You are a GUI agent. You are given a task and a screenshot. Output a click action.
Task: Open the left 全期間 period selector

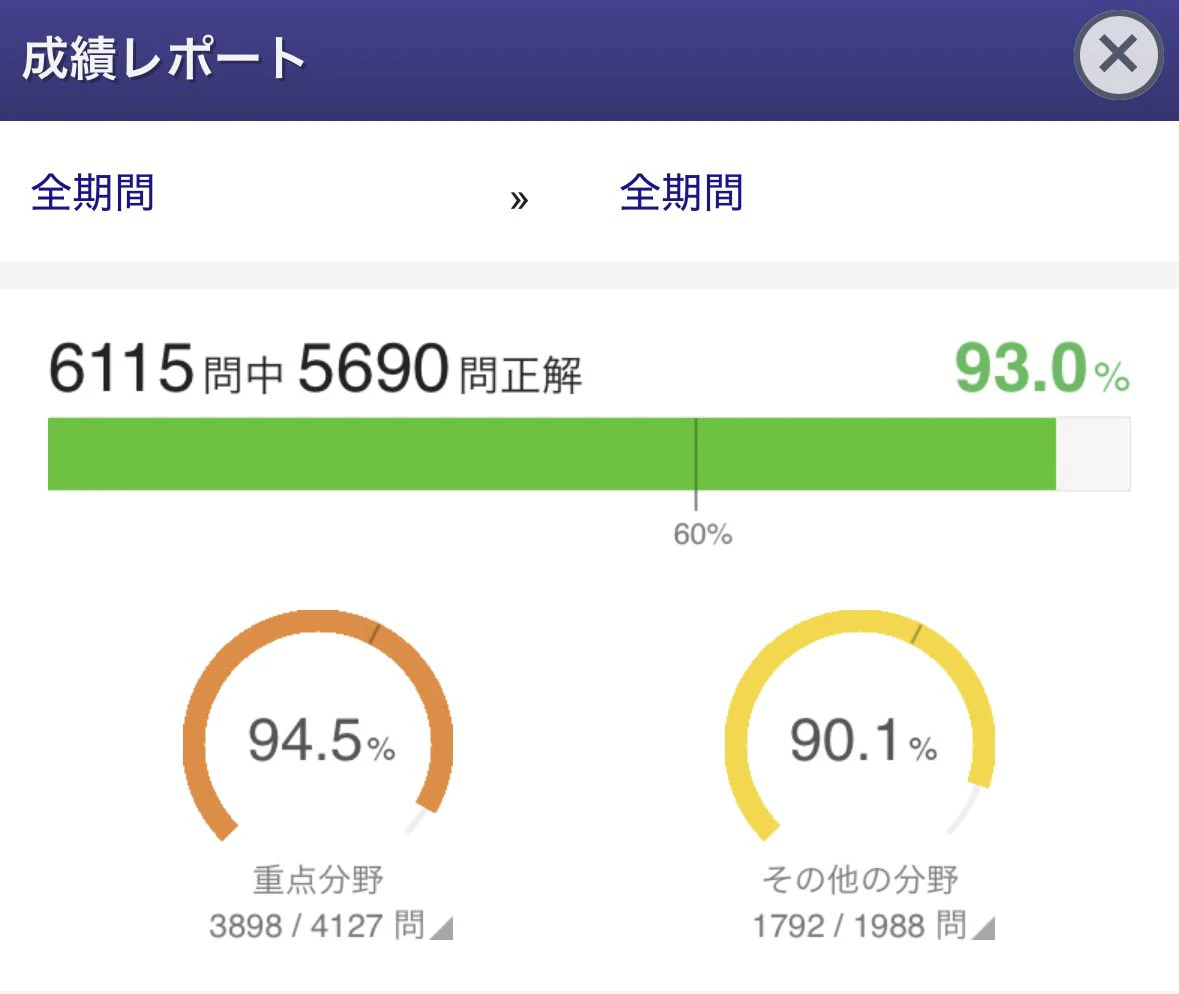click(x=92, y=194)
